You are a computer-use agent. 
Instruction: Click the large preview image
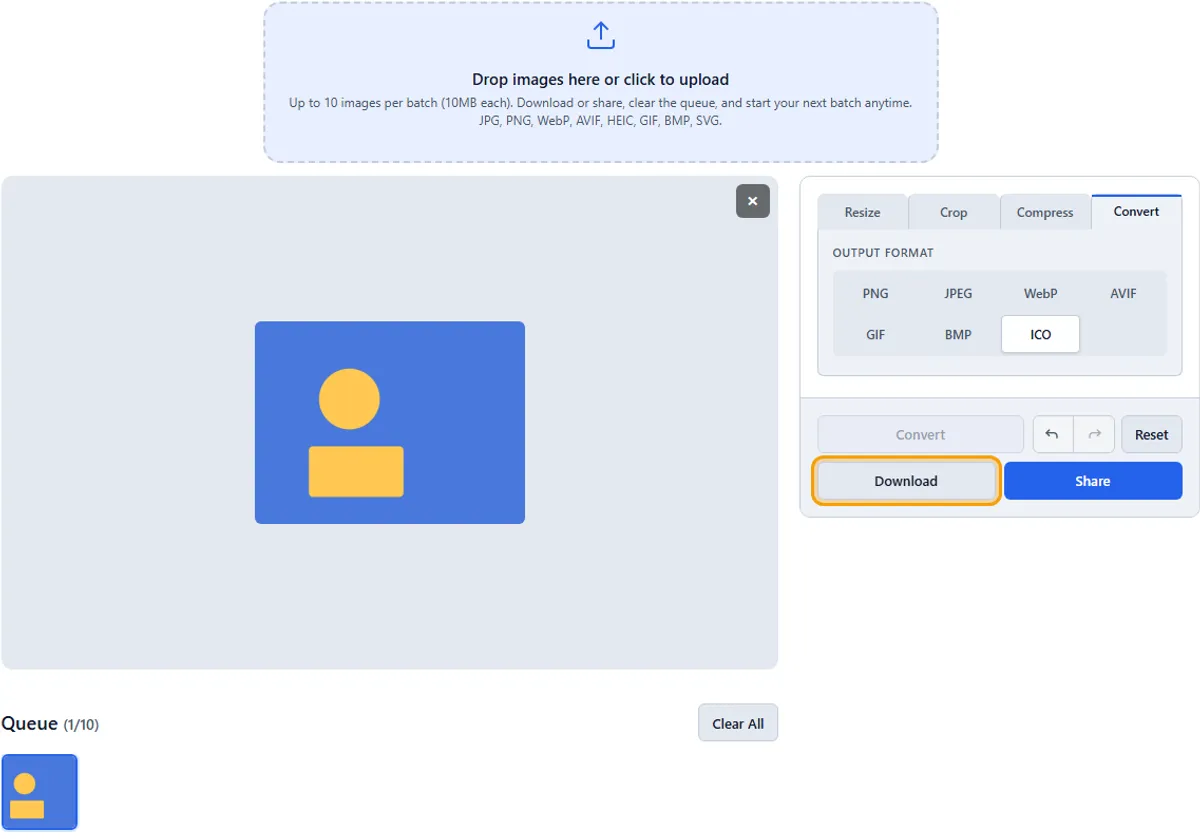[x=390, y=422]
